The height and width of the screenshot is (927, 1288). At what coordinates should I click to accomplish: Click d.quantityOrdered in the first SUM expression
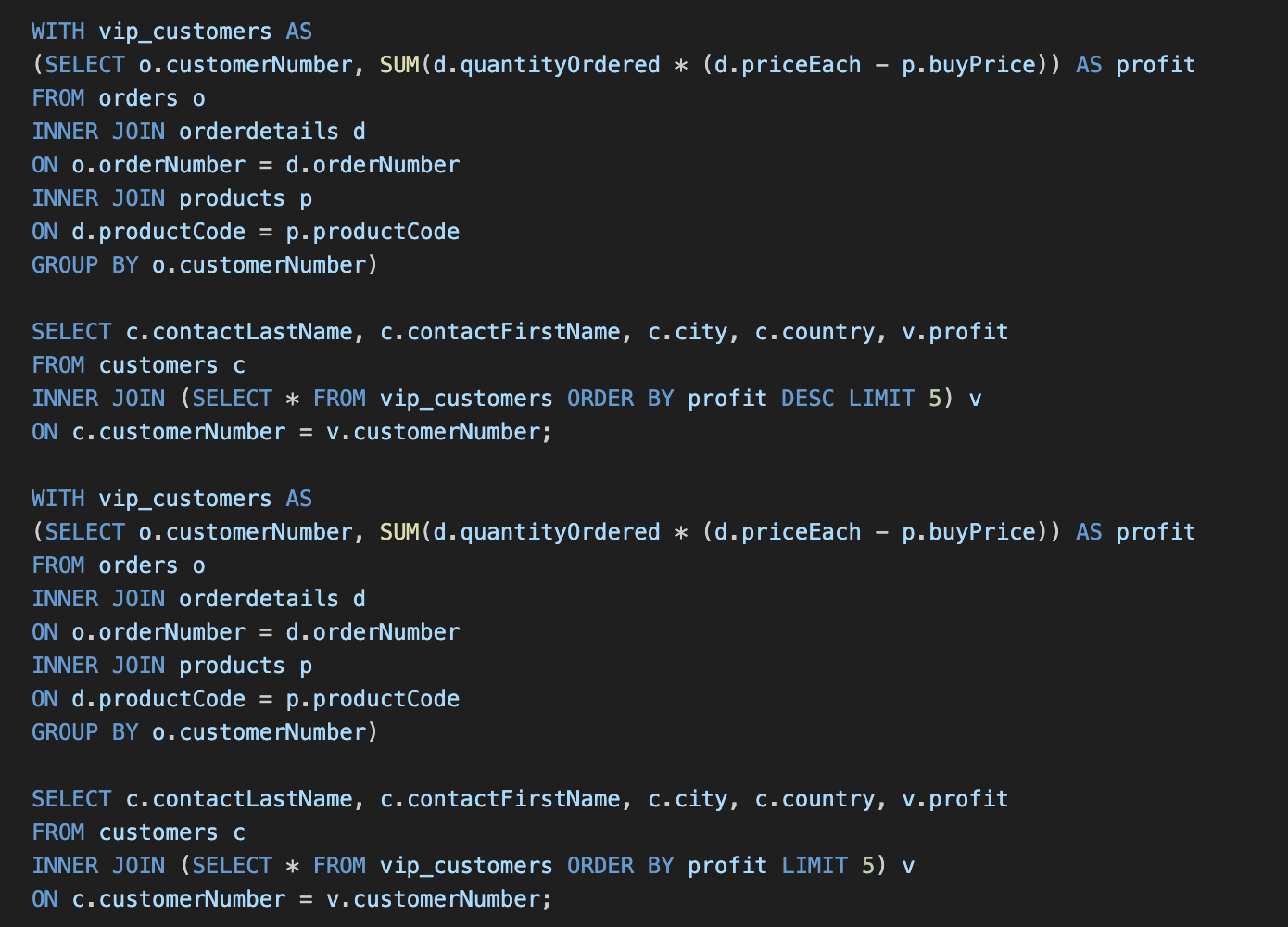[x=547, y=65]
